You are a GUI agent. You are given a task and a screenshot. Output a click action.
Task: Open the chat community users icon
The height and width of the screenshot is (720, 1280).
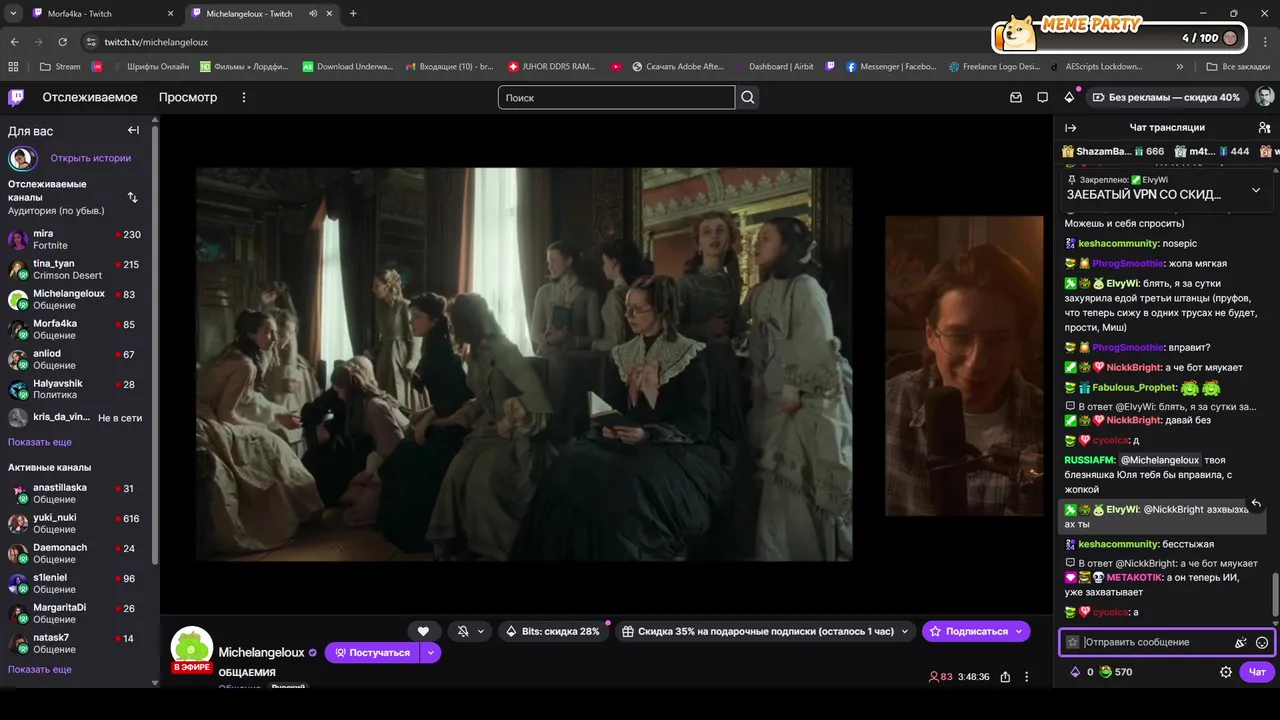click(1265, 127)
